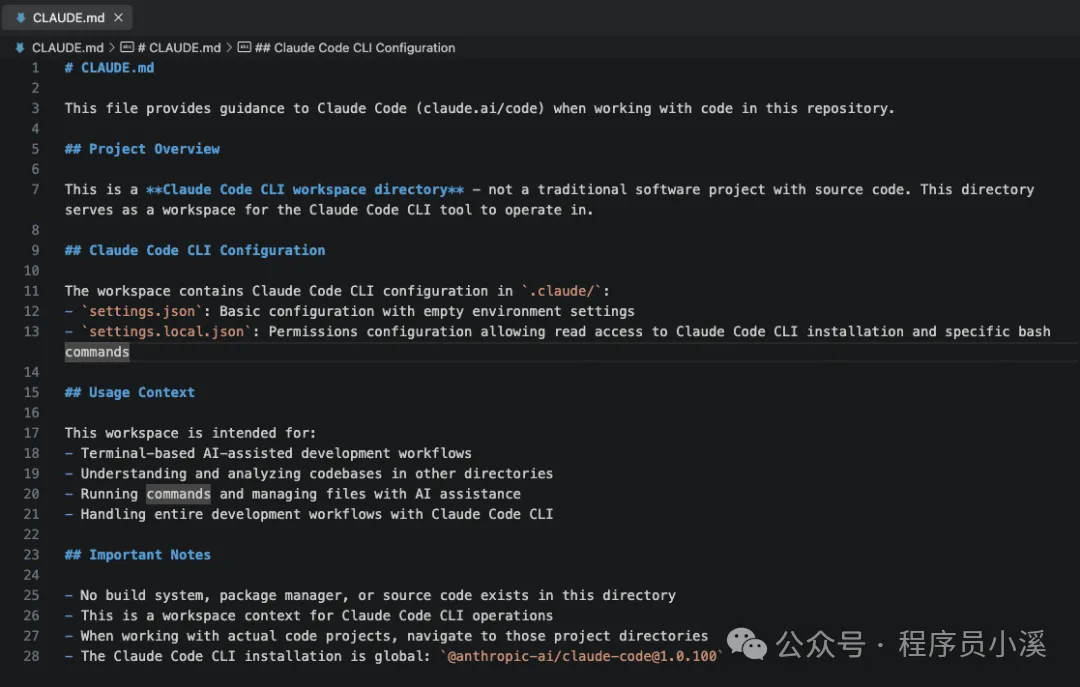Click the highlighted 'commands' word on line 20

(178, 494)
